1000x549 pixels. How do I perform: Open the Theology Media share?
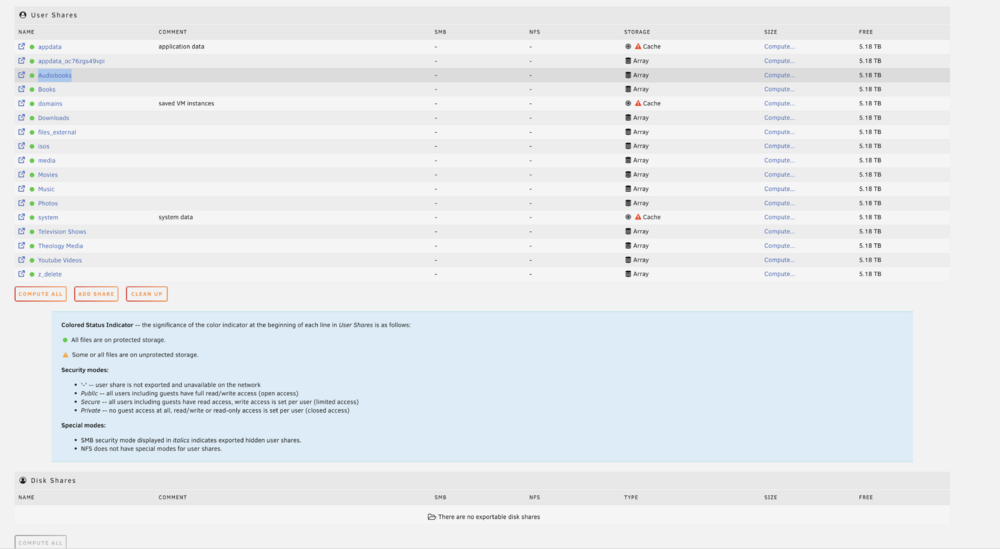pyautogui.click(x=60, y=245)
